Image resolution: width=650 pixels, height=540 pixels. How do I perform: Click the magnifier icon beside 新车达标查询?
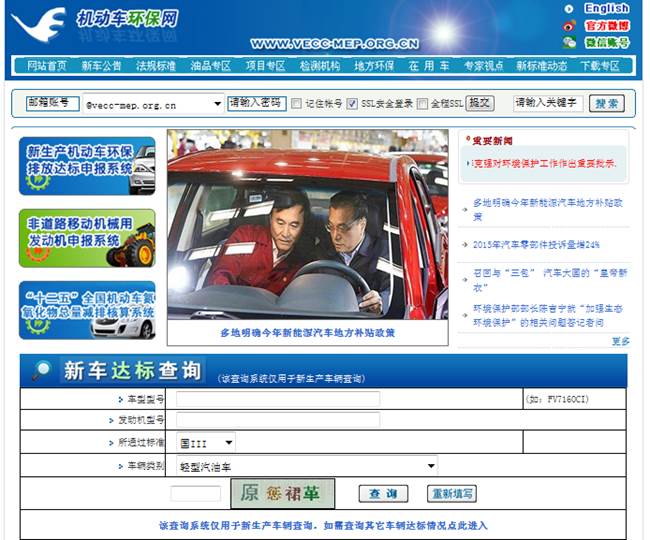41,371
